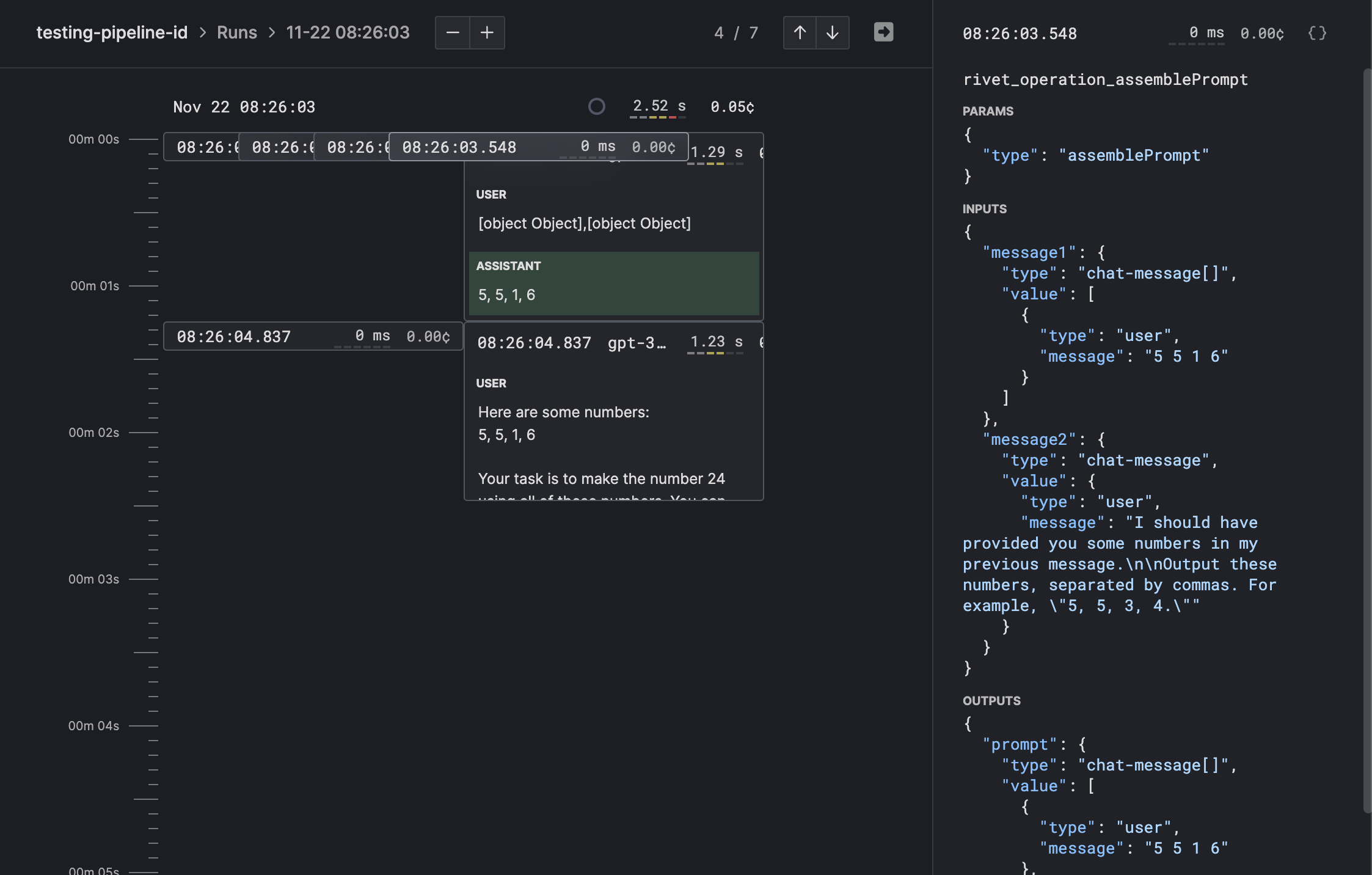The width and height of the screenshot is (1372, 875).
Task: Click the PARAMS section heading
Action: [988, 111]
